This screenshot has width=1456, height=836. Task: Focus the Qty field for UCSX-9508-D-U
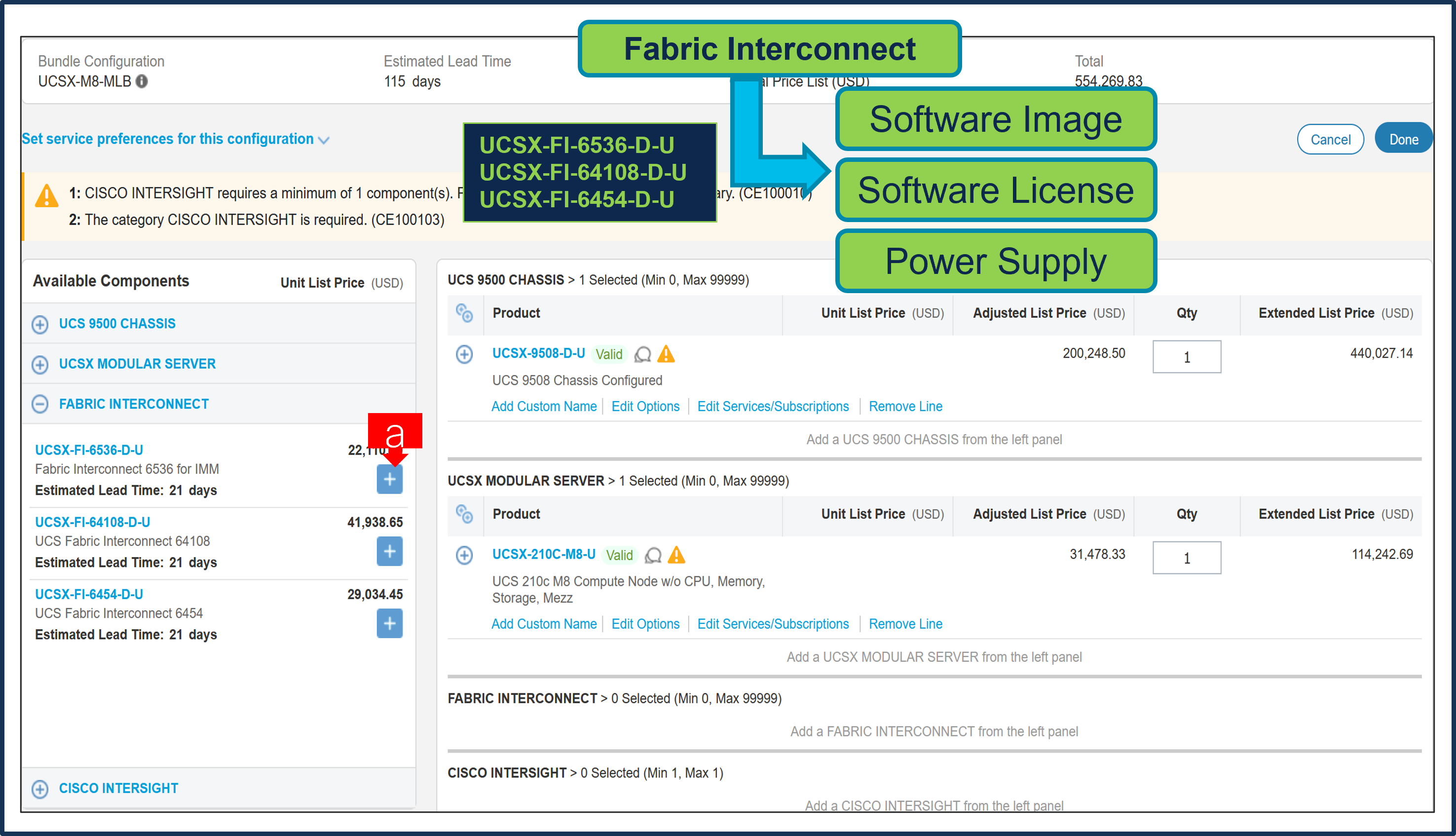pyautogui.click(x=1186, y=357)
